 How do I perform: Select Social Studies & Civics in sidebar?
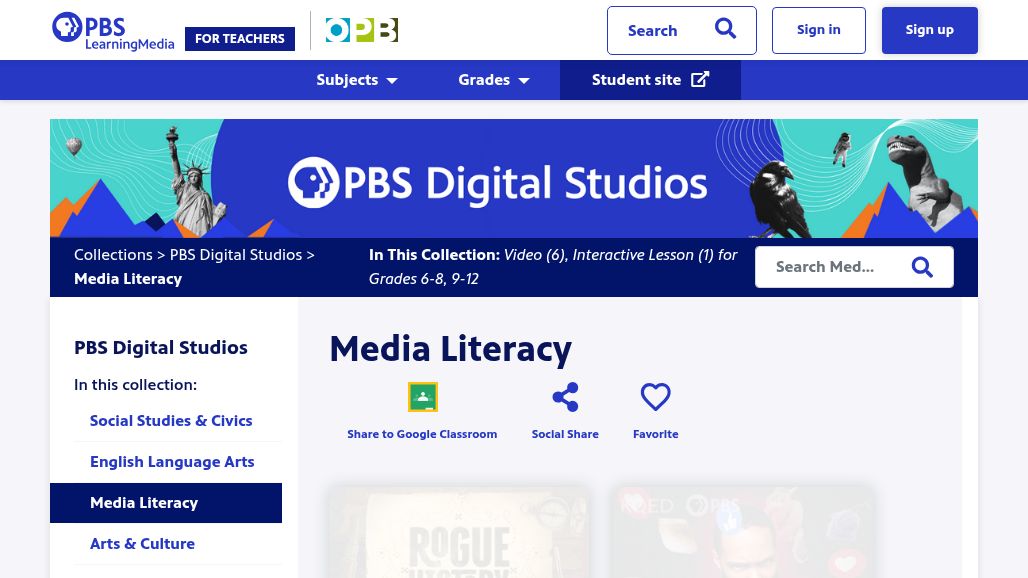[171, 421]
